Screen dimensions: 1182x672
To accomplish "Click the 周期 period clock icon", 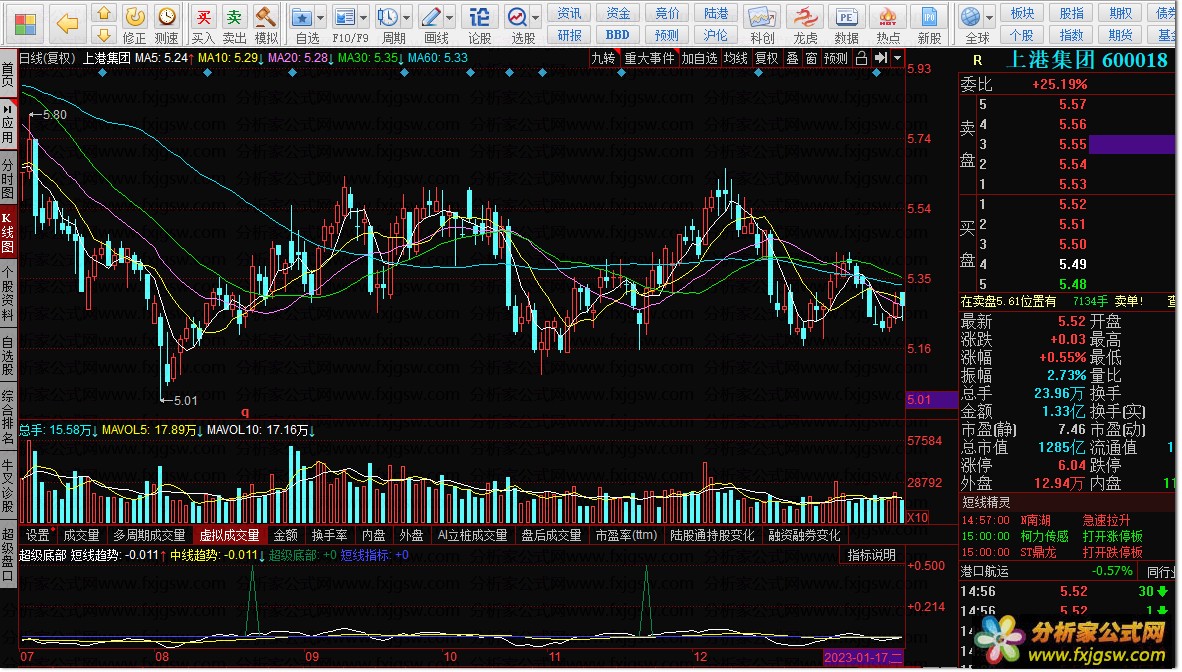I will [388, 17].
